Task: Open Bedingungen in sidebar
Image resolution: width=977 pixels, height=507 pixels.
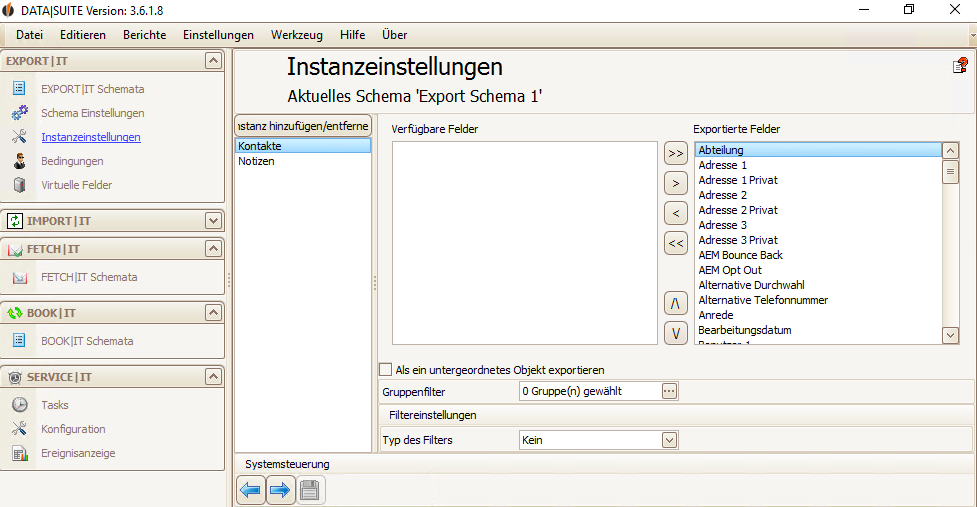Action: coord(72,161)
